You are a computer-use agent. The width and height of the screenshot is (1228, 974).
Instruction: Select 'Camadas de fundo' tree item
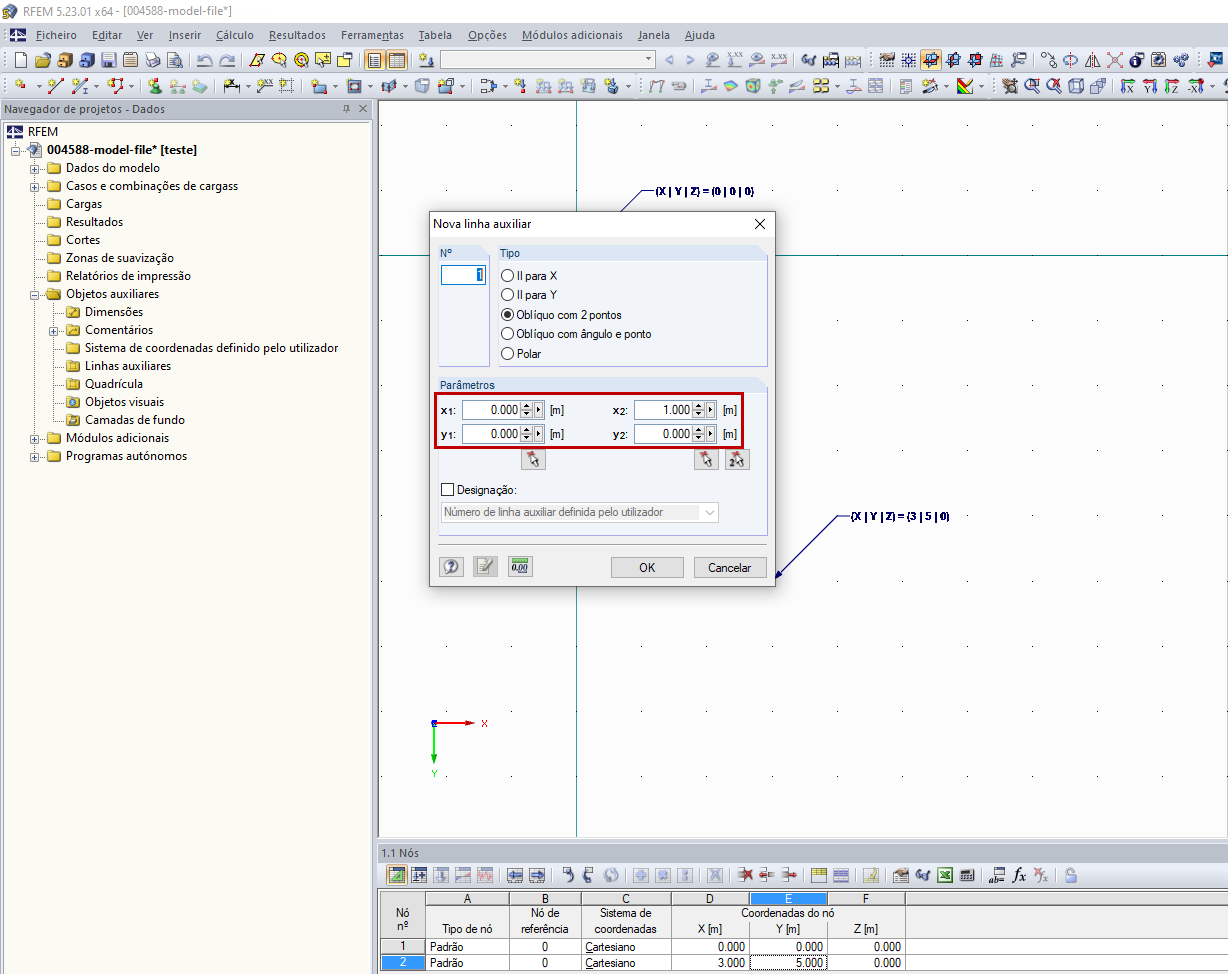pos(135,420)
